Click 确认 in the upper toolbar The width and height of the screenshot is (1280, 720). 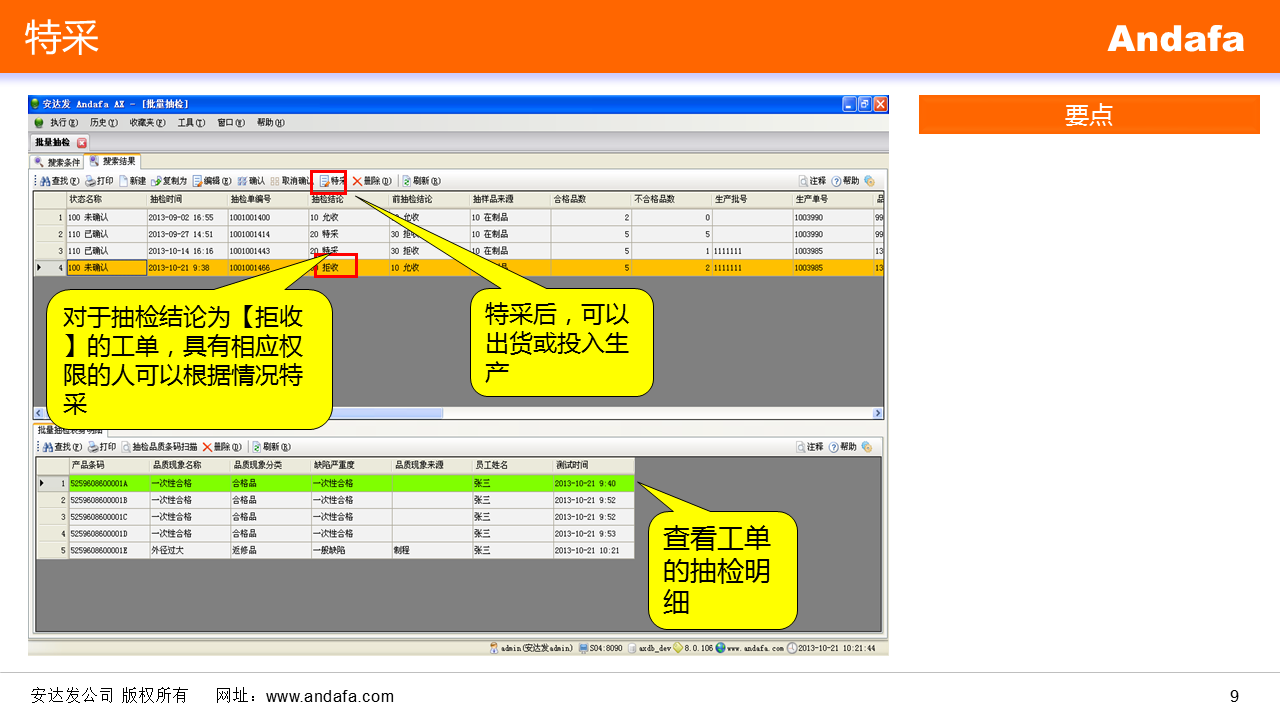pyautogui.click(x=251, y=181)
